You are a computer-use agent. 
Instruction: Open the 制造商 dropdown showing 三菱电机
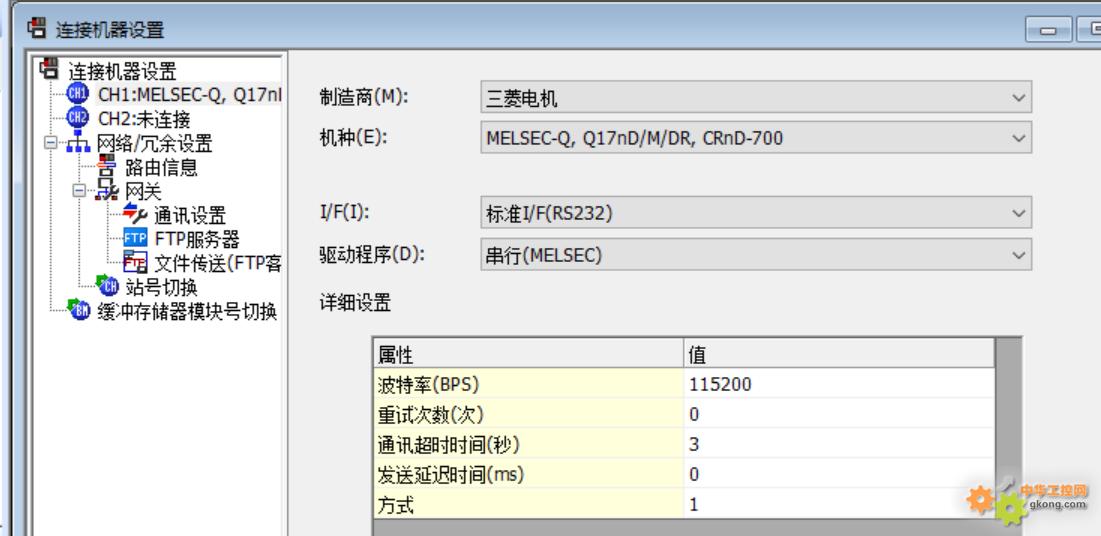(756, 97)
